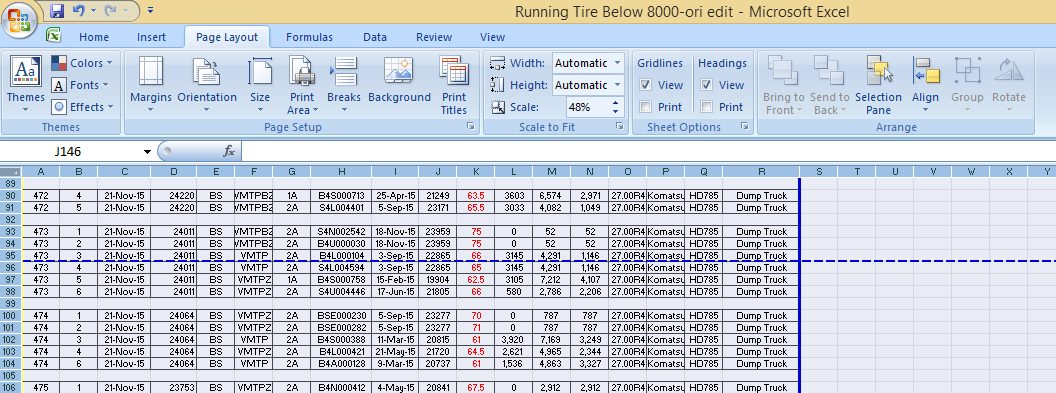
Task: Launch Page Setup dialog
Action: [x=470, y=127]
